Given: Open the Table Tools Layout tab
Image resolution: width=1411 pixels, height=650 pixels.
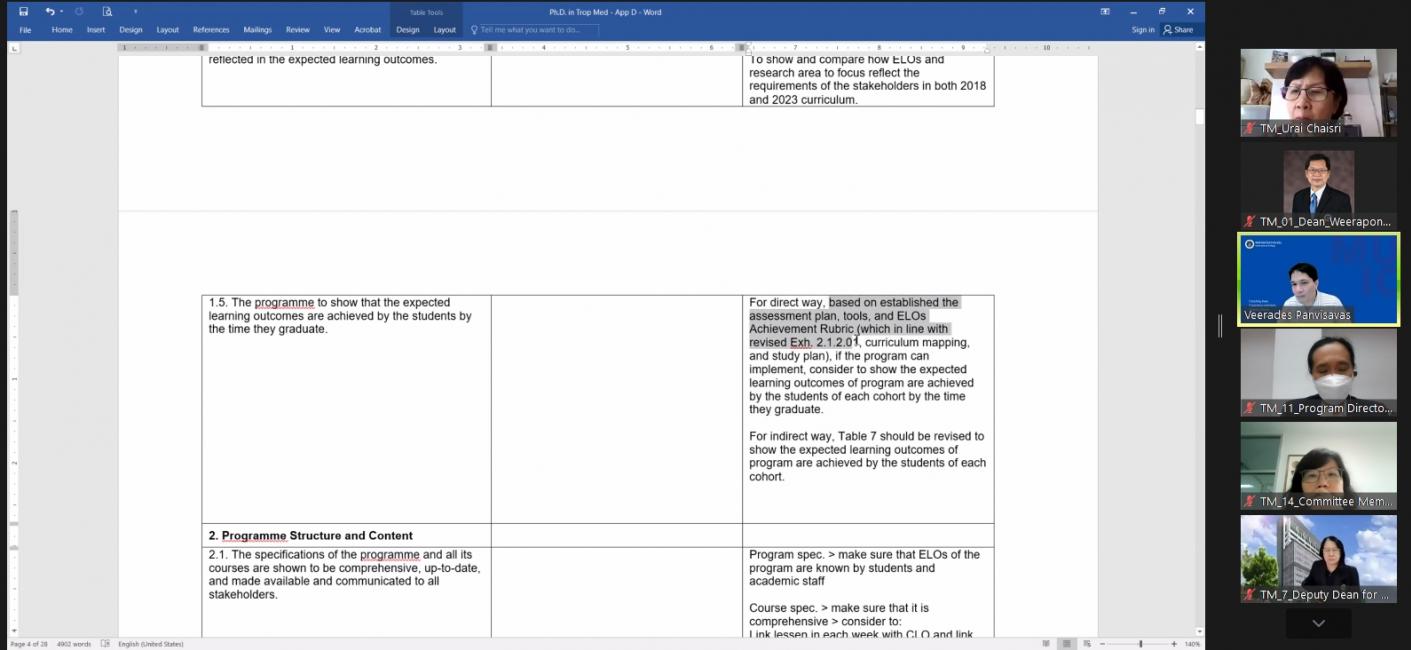Looking at the screenshot, I should coord(445,30).
